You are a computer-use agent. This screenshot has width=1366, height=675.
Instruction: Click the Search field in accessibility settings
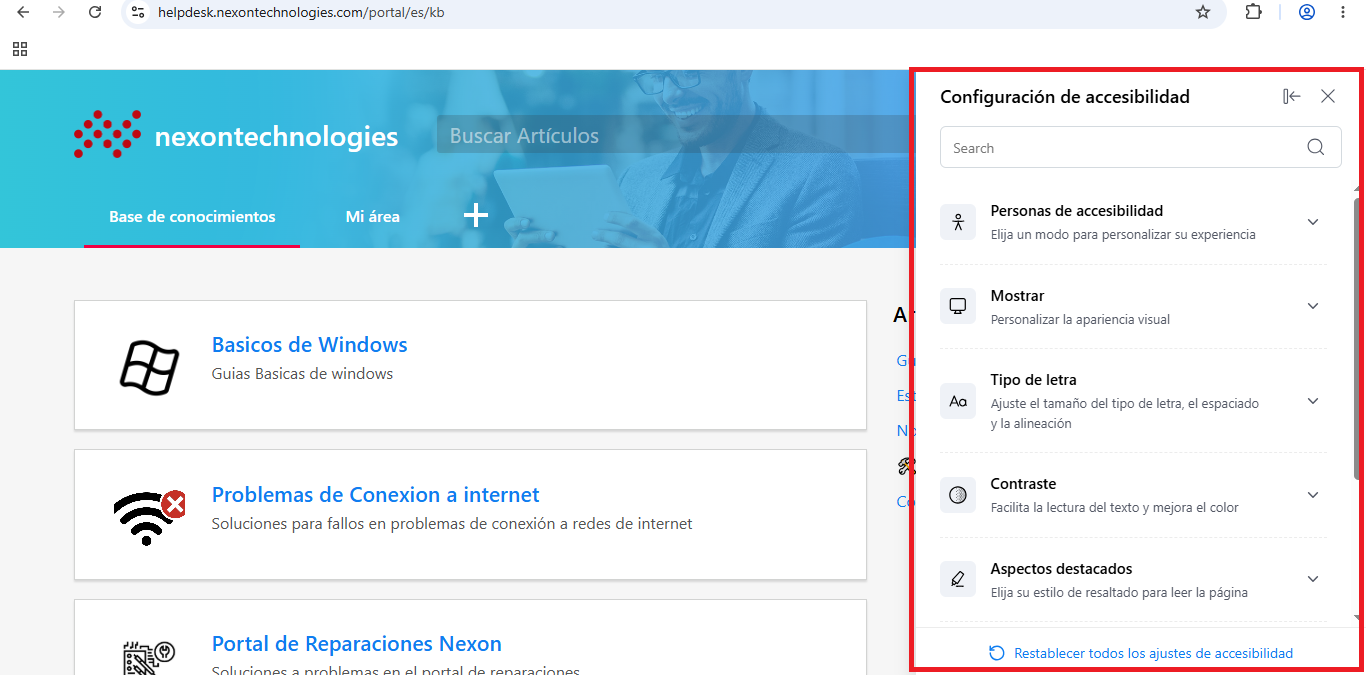pyautogui.click(x=1141, y=148)
